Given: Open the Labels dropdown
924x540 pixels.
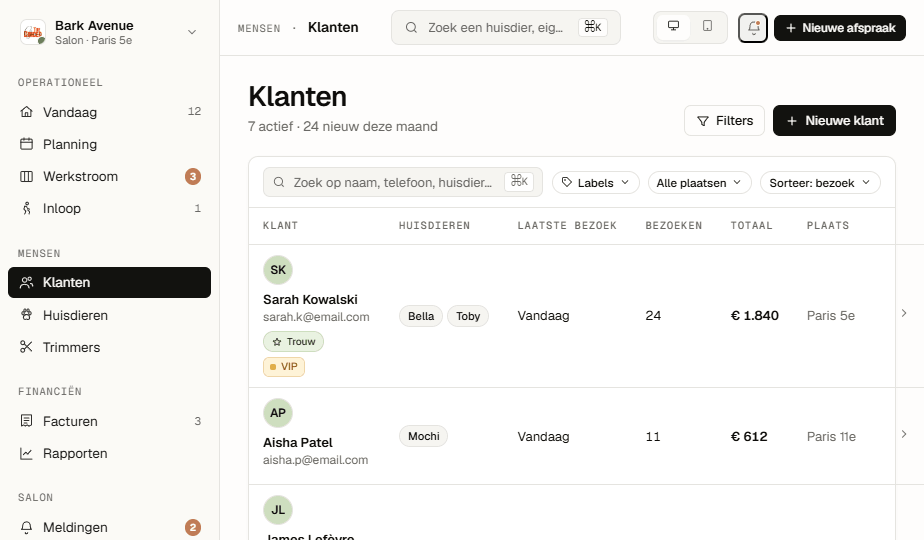Looking at the screenshot, I should (x=595, y=183).
